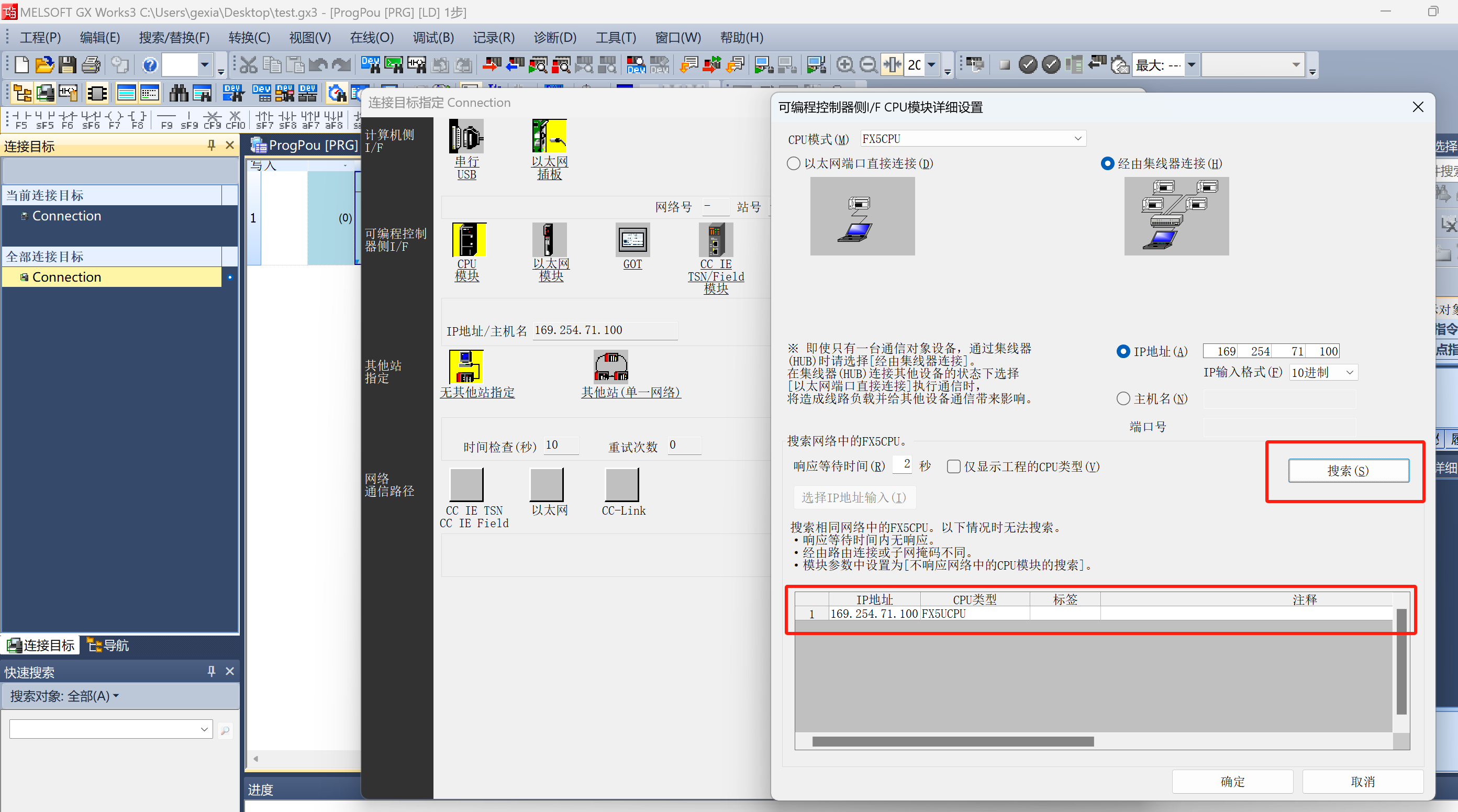1458x812 pixels.
Task: Open the zoom percentage dropdown arrow
Action: tap(931, 65)
